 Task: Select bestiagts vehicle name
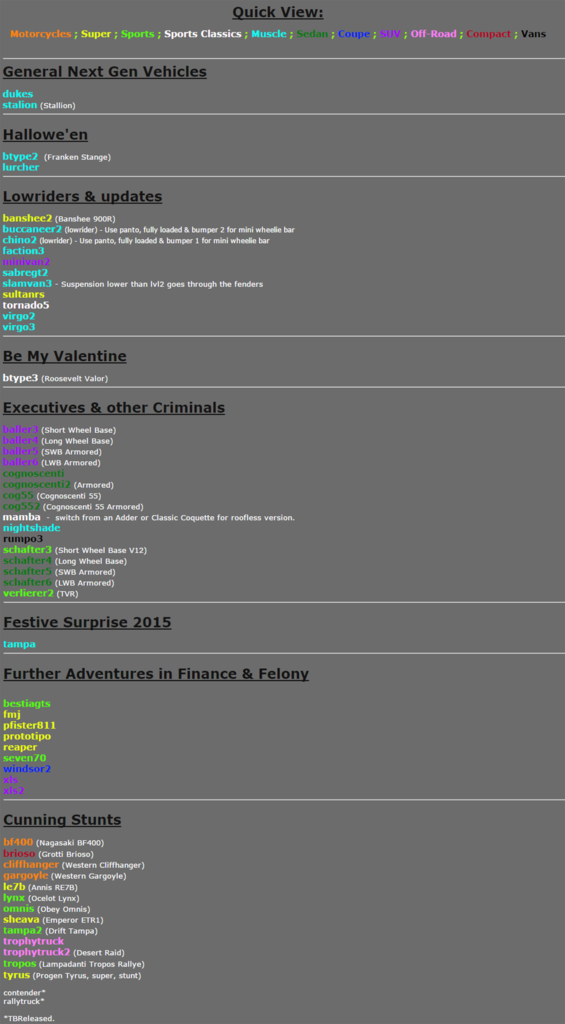click(x=27, y=703)
